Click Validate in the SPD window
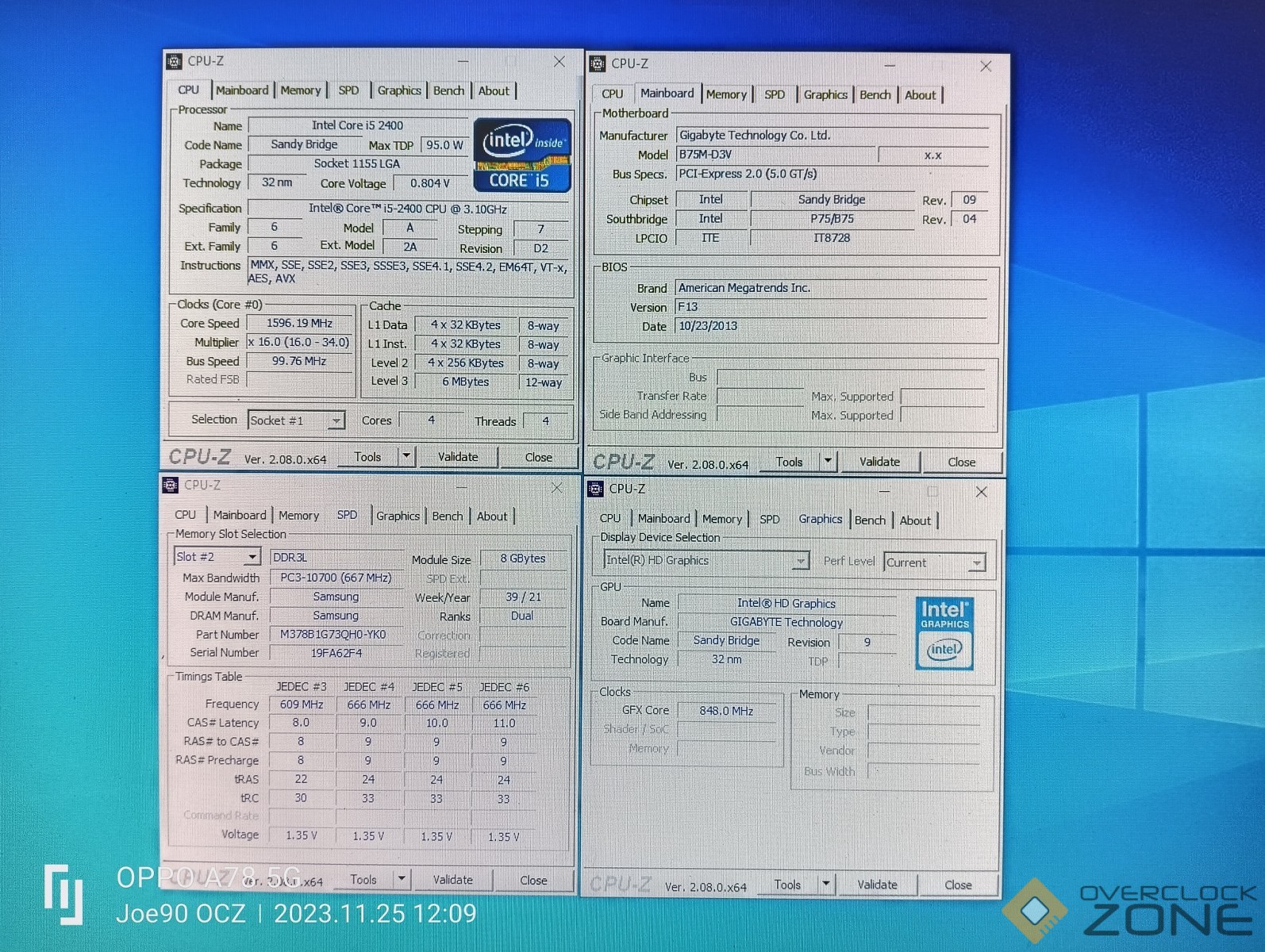1265x952 pixels. tap(452, 880)
